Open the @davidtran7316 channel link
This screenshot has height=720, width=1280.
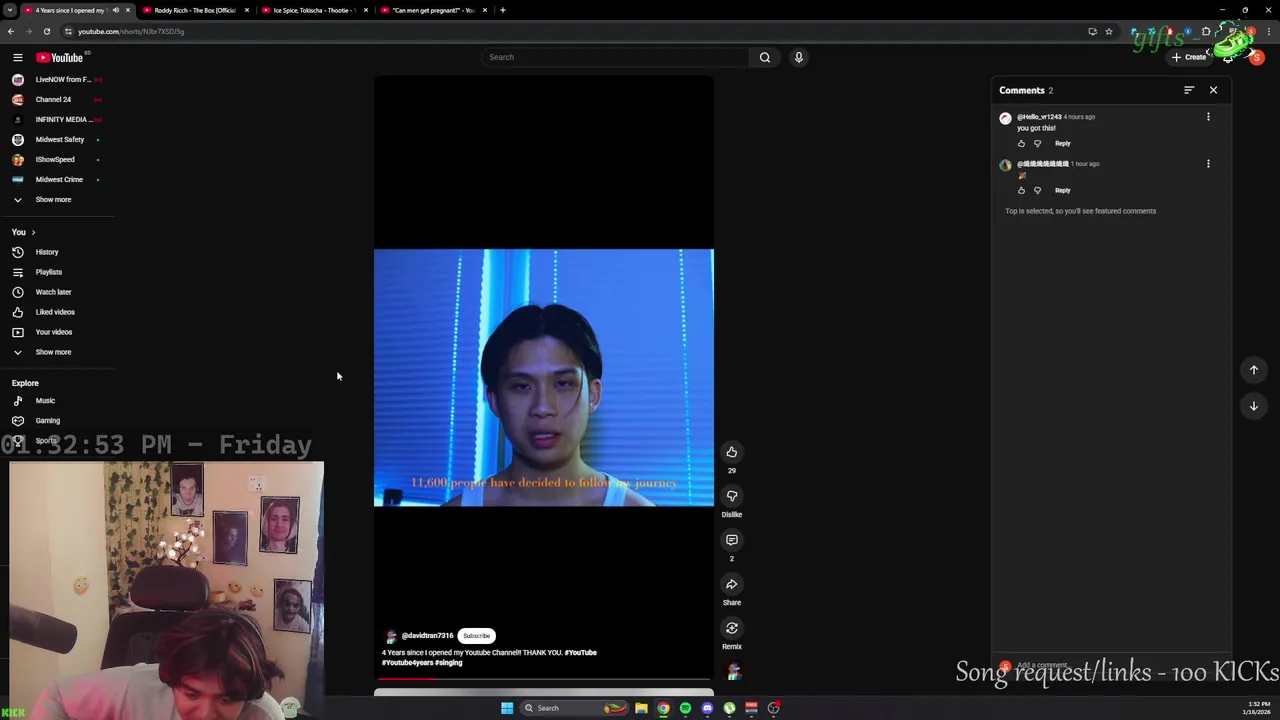tap(427, 636)
